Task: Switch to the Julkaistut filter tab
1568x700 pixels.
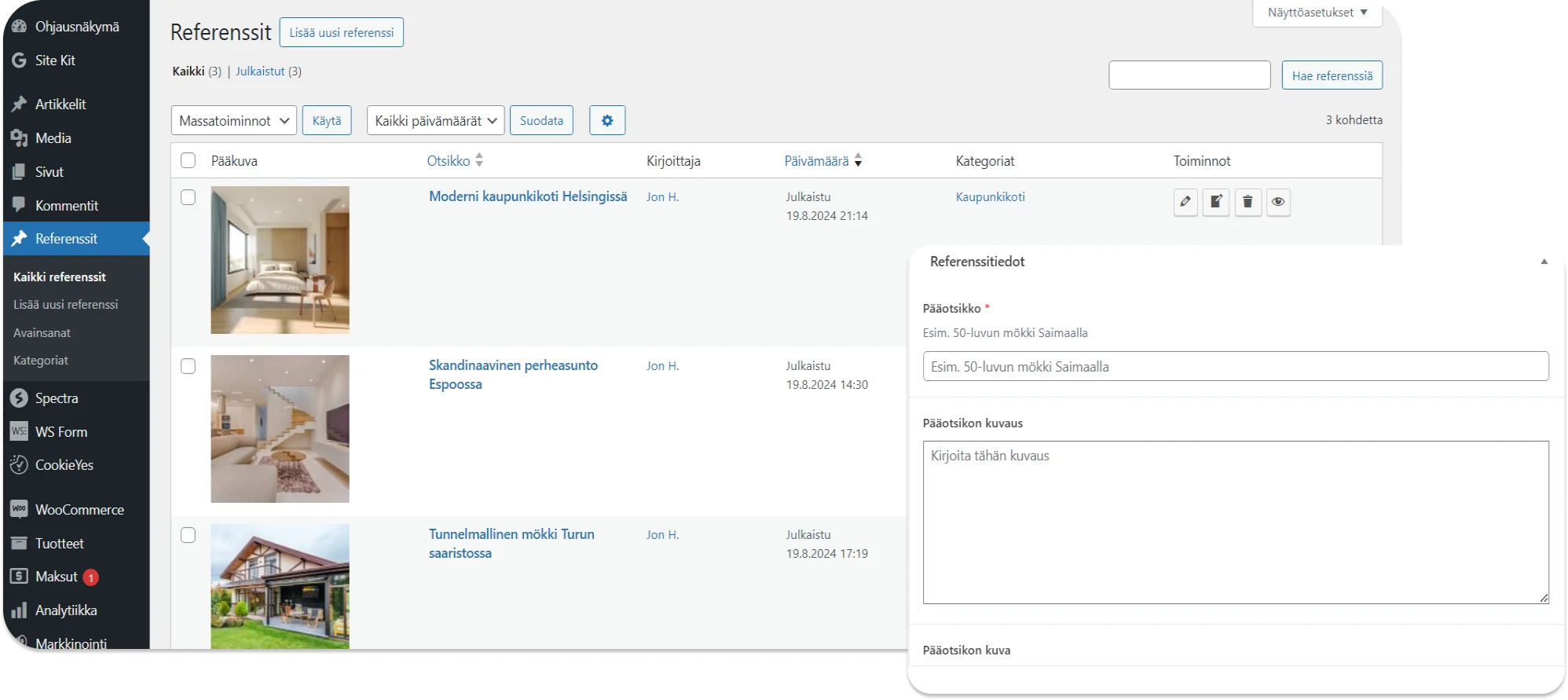Action: [260, 71]
